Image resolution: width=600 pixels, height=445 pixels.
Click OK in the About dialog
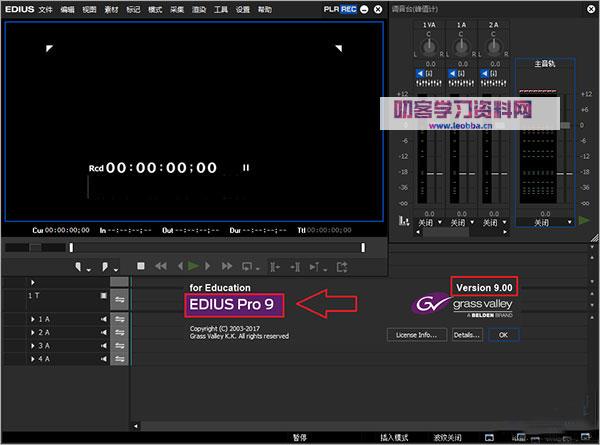504,335
